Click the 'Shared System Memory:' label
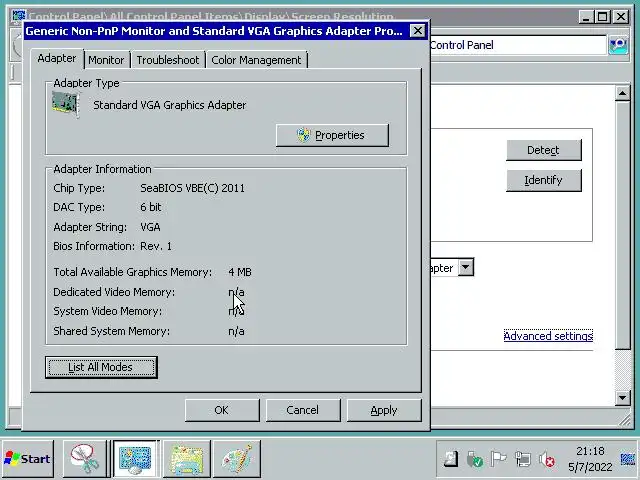The width and height of the screenshot is (640, 480). point(111,331)
